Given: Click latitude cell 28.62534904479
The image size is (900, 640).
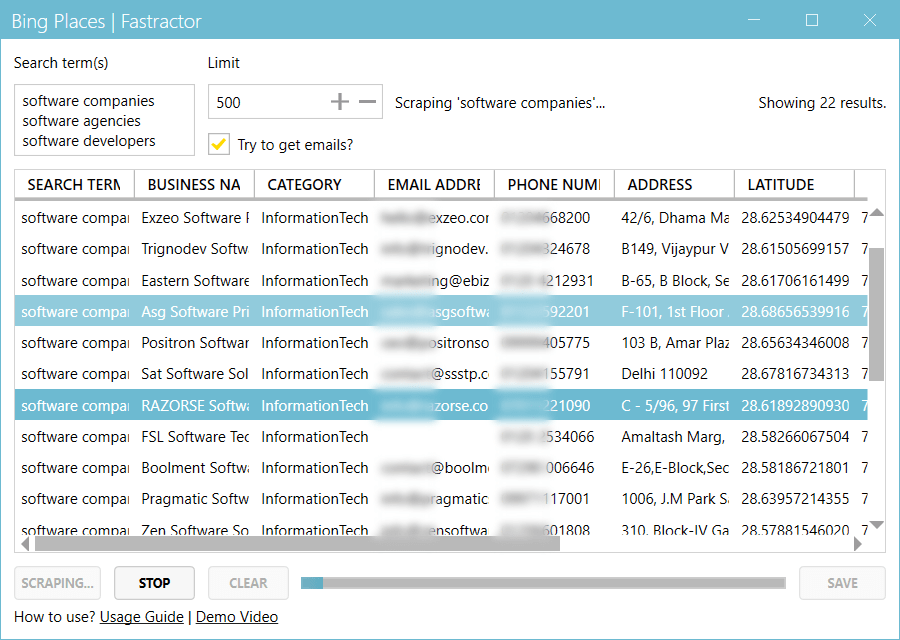Looking at the screenshot, I should tap(795, 218).
